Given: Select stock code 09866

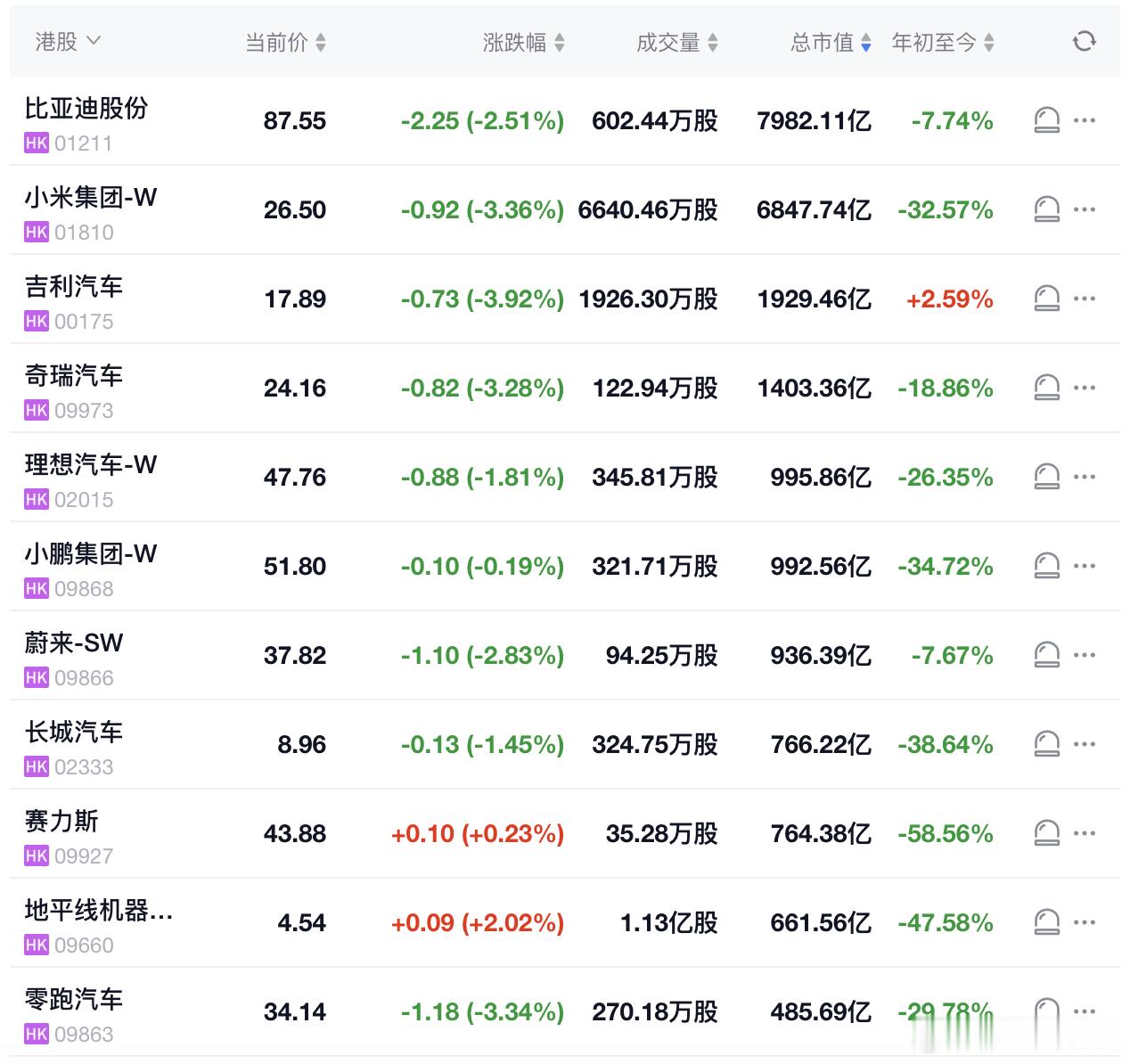Looking at the screenshot, I should tap(84, 678).
